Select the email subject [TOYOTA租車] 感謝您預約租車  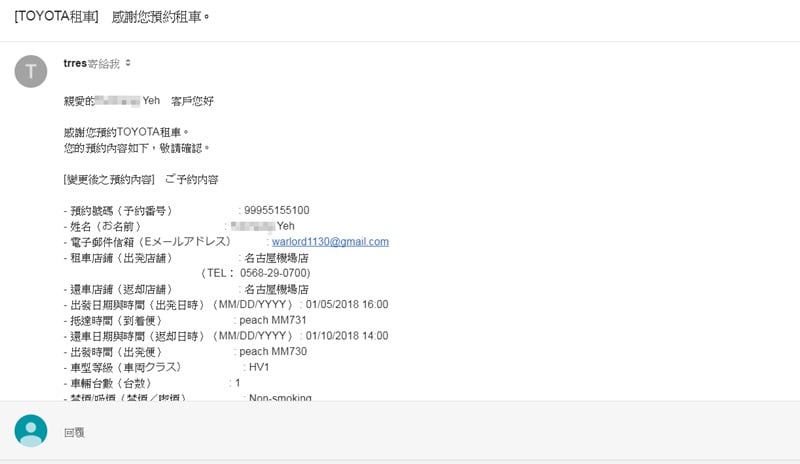pos(112,17)
